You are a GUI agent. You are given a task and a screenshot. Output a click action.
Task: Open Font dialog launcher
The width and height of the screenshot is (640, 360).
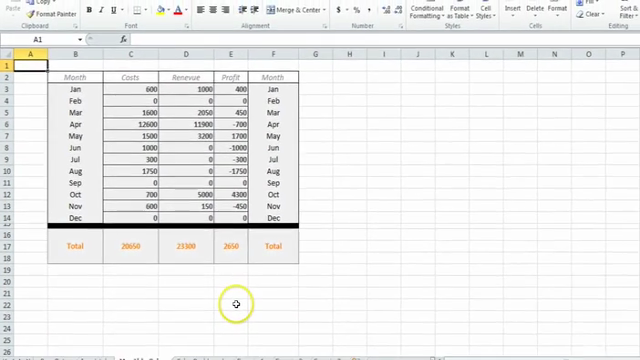pos(187,26)
